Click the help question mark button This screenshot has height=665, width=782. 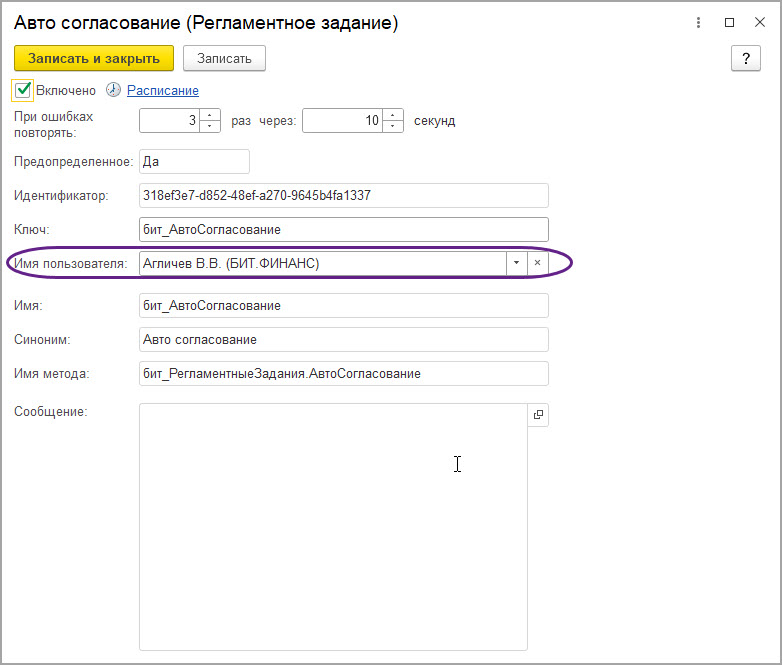746,59
